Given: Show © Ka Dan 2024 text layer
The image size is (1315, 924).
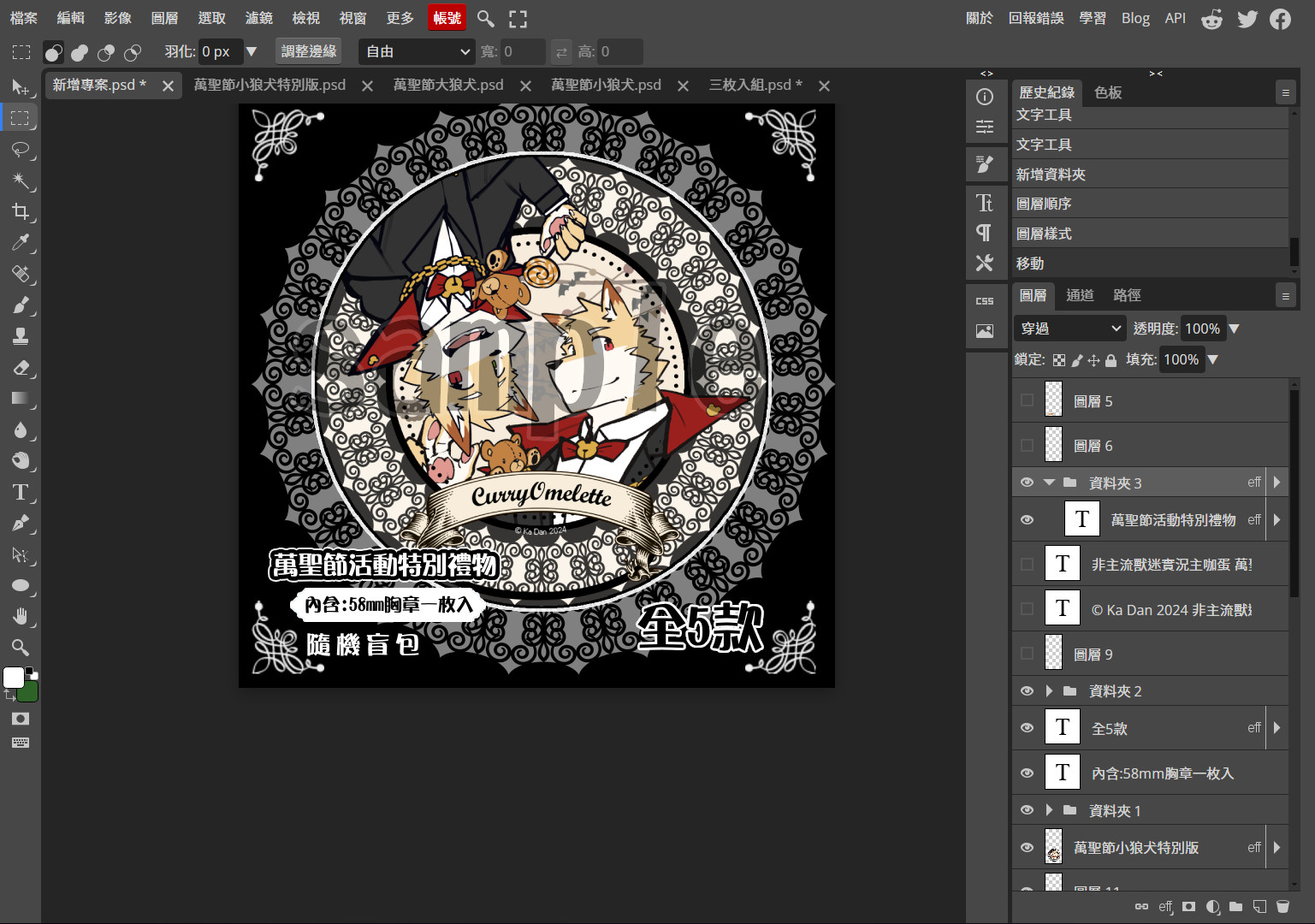Looking at the screenshot, I should 1028,609.
